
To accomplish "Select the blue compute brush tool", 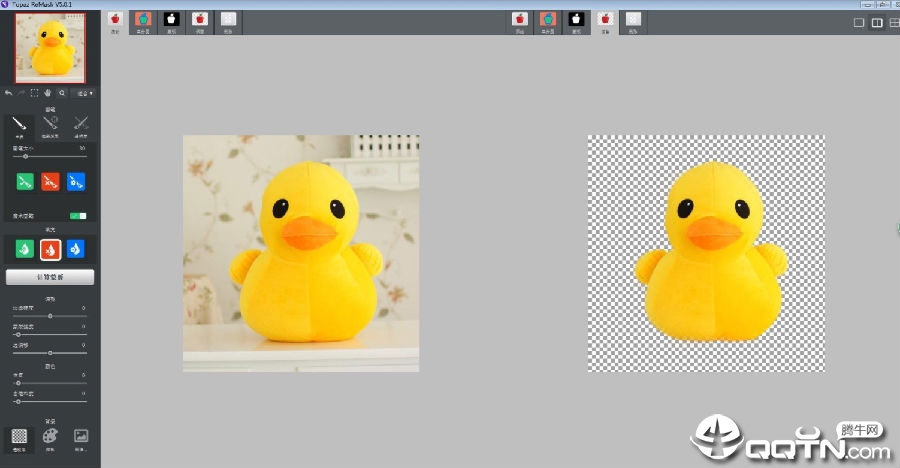I will pos(76,181).
